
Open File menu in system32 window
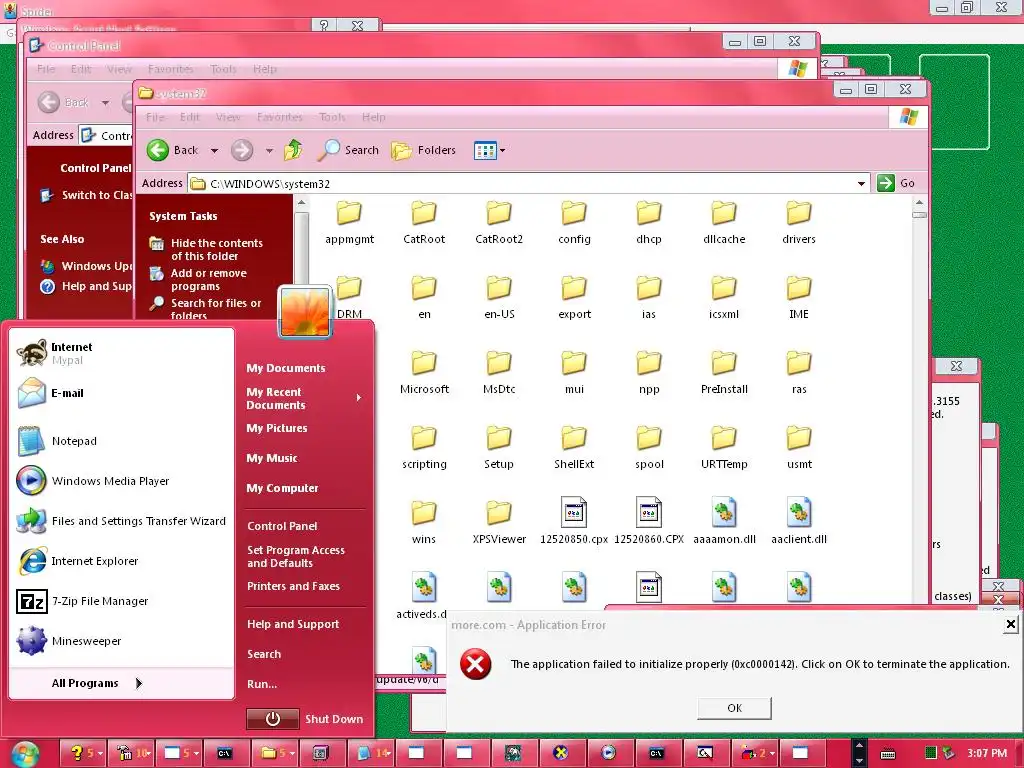pyautogui.click(x=155, y=117)
